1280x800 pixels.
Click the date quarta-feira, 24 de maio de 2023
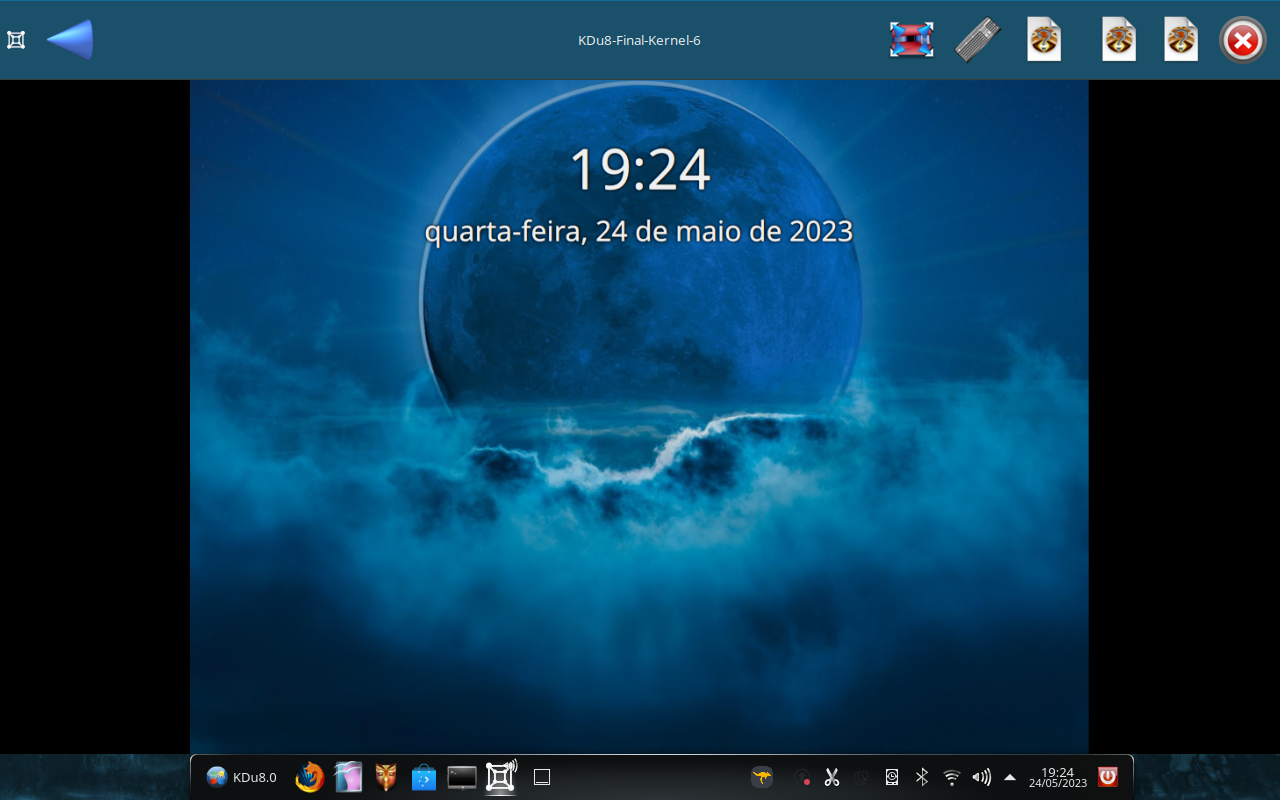click(639, 231)
